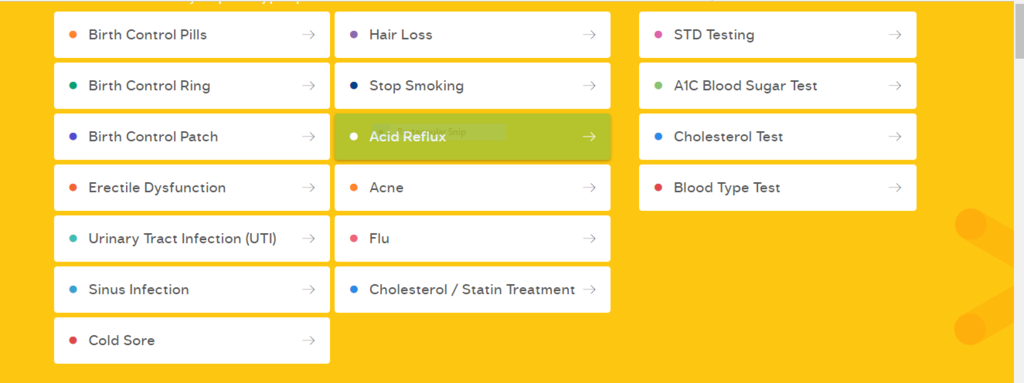Select Stop Smoking treatment
Viewport: 1024px width, 383px height.
point(472,86)
